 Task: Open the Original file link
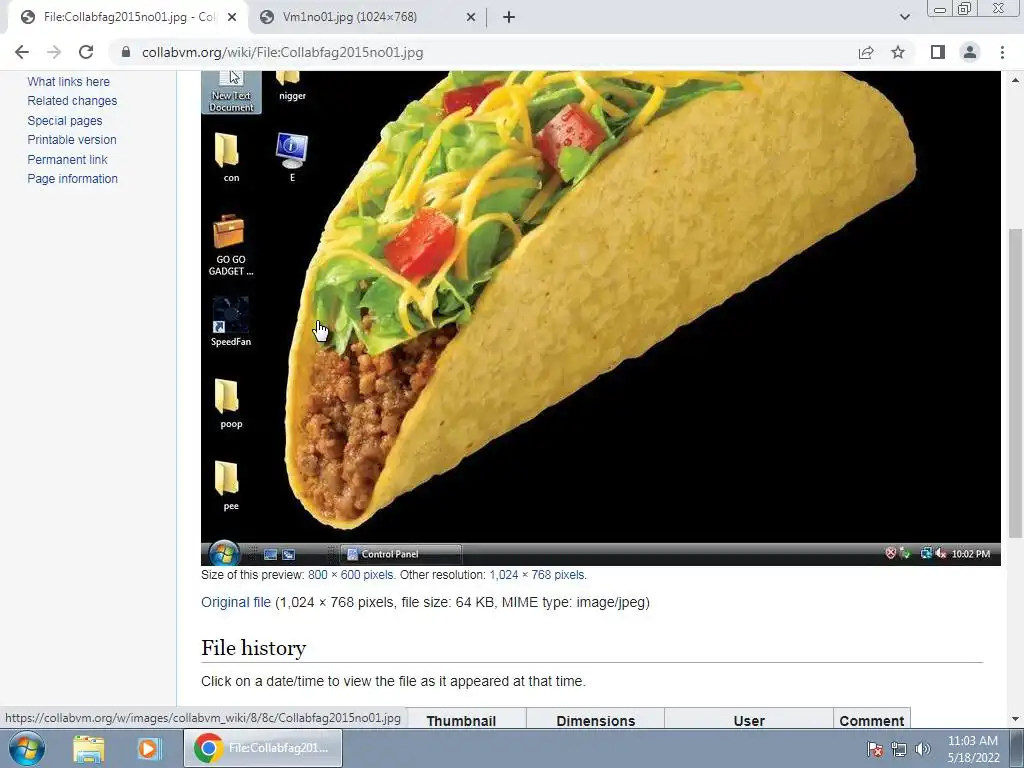tap(236, 602)
